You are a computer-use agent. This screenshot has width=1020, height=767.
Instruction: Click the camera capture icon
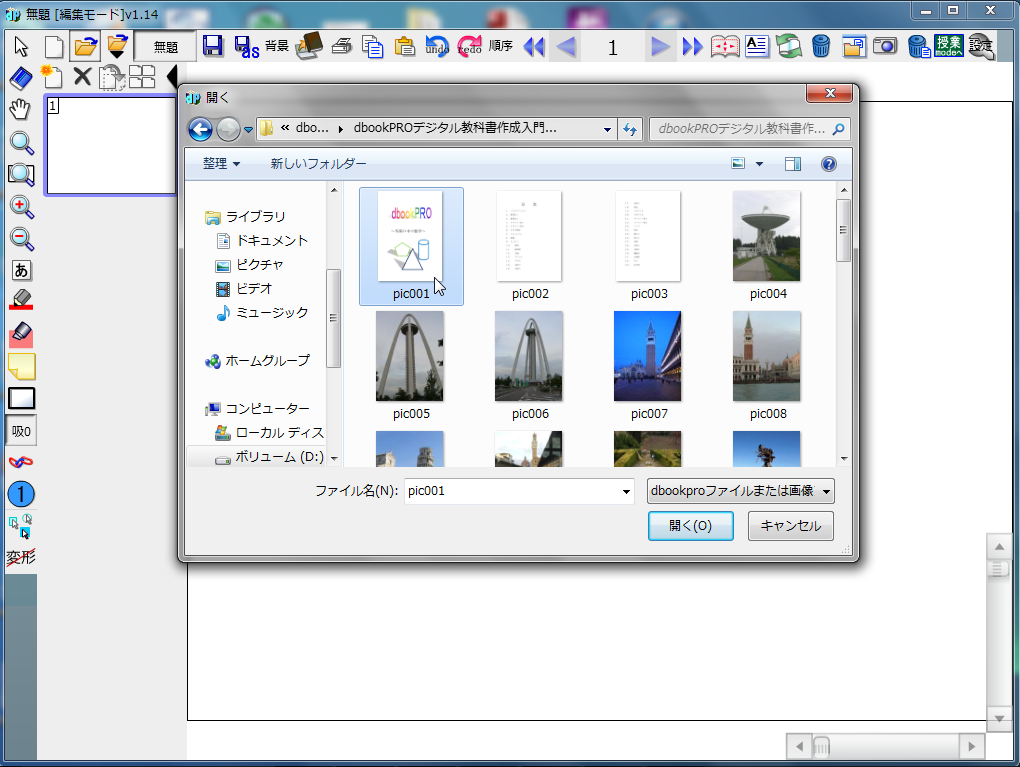click(885, 46)
